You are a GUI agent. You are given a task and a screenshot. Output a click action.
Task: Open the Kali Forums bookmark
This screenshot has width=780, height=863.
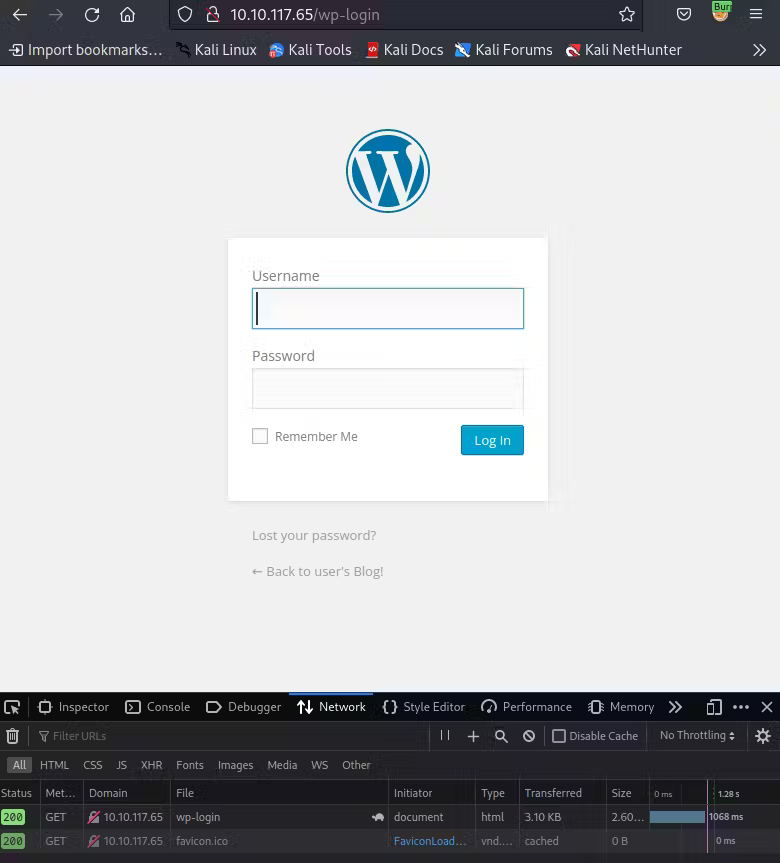504,50
